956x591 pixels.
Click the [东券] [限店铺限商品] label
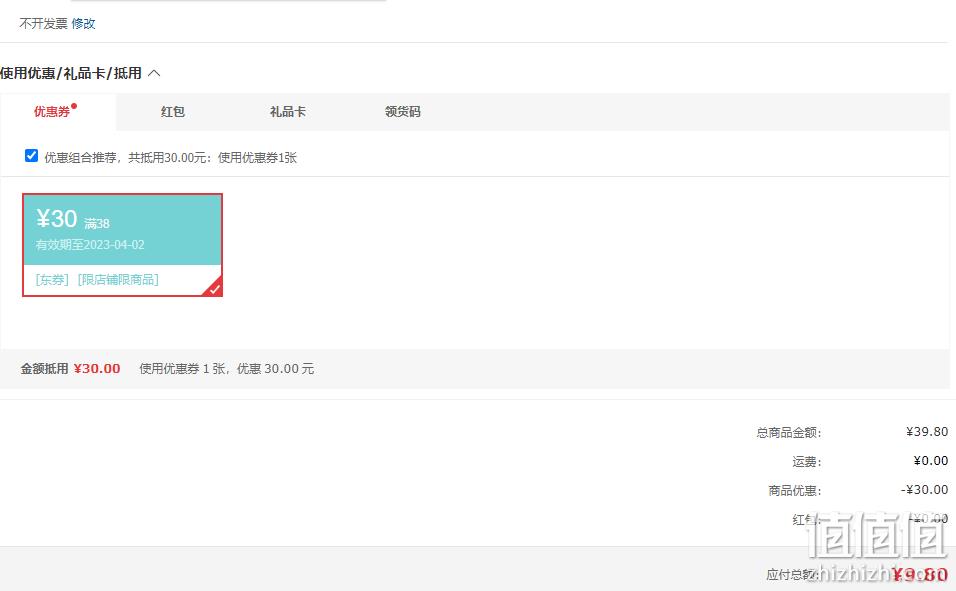[97, 279]
